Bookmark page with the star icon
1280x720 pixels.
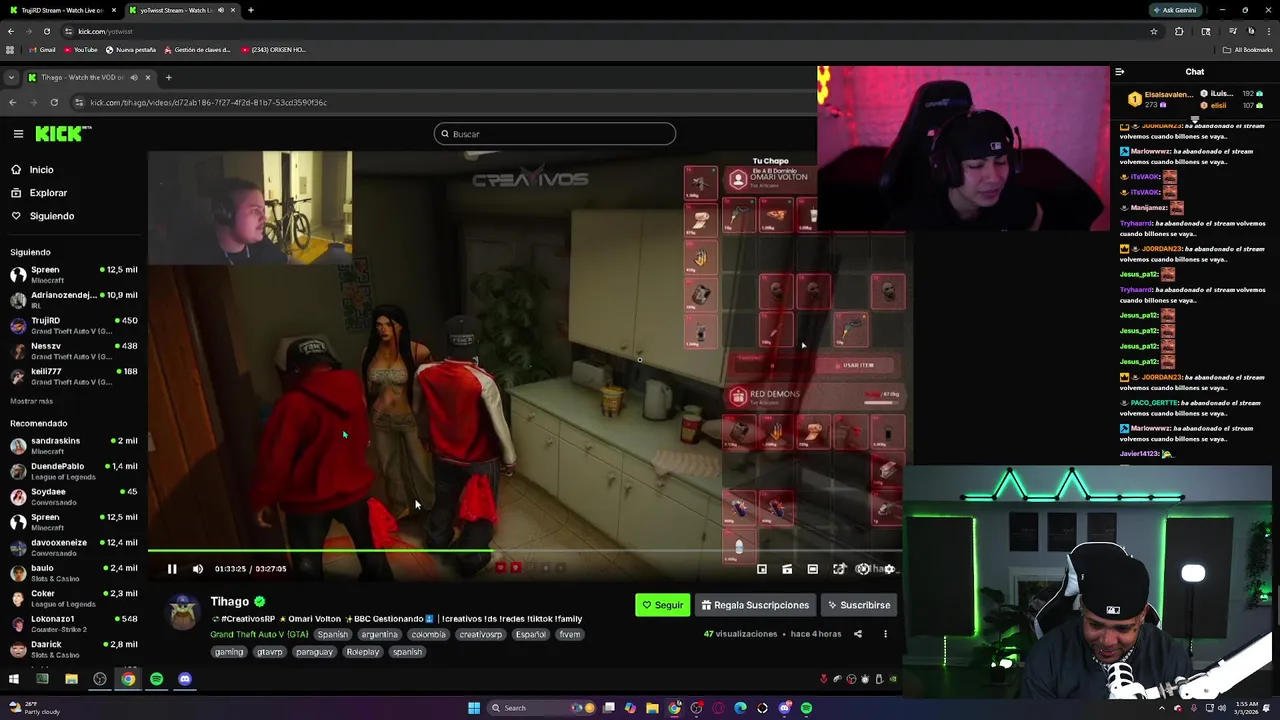click(1154, 31)
